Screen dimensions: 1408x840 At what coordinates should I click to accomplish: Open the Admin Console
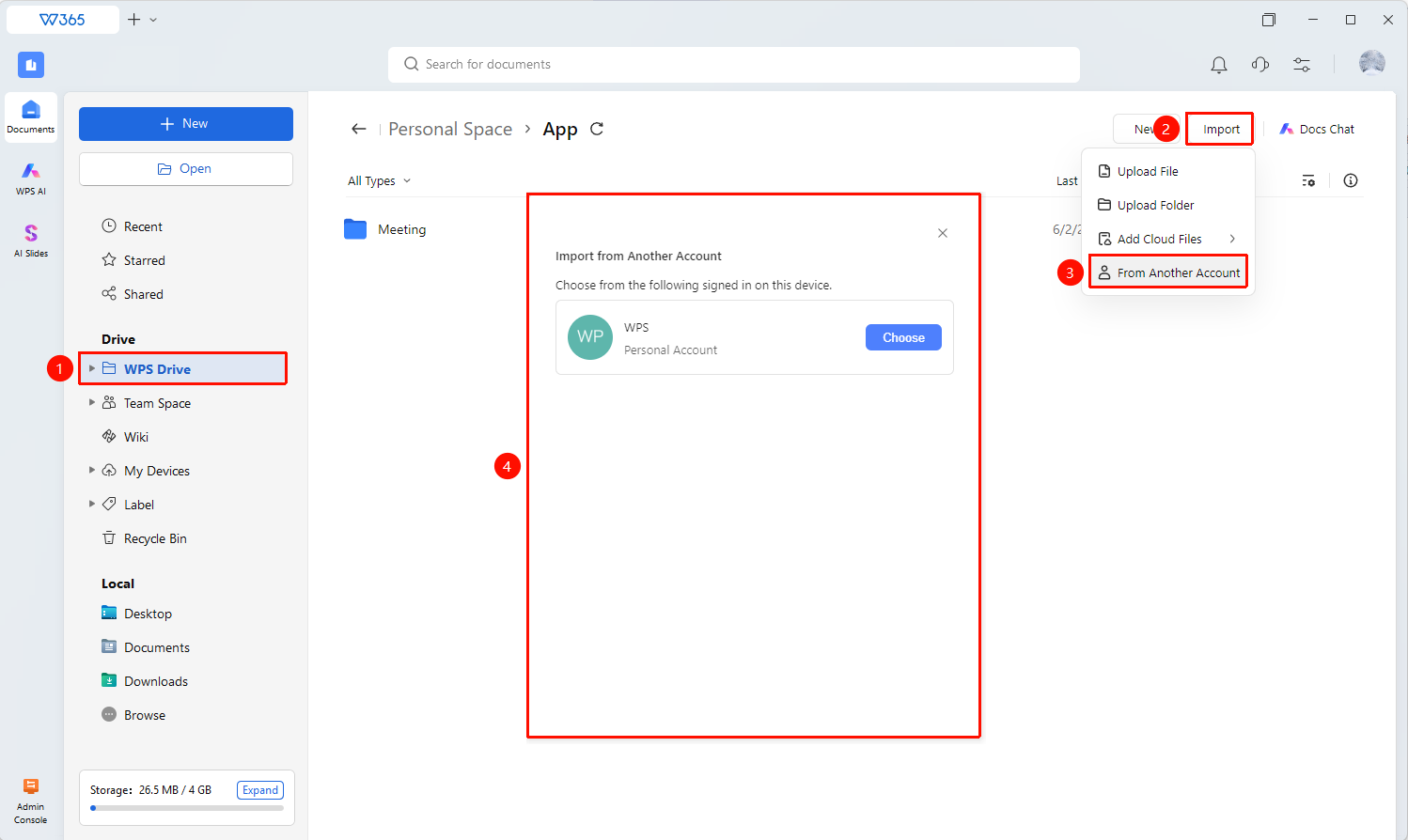[31, 801]
